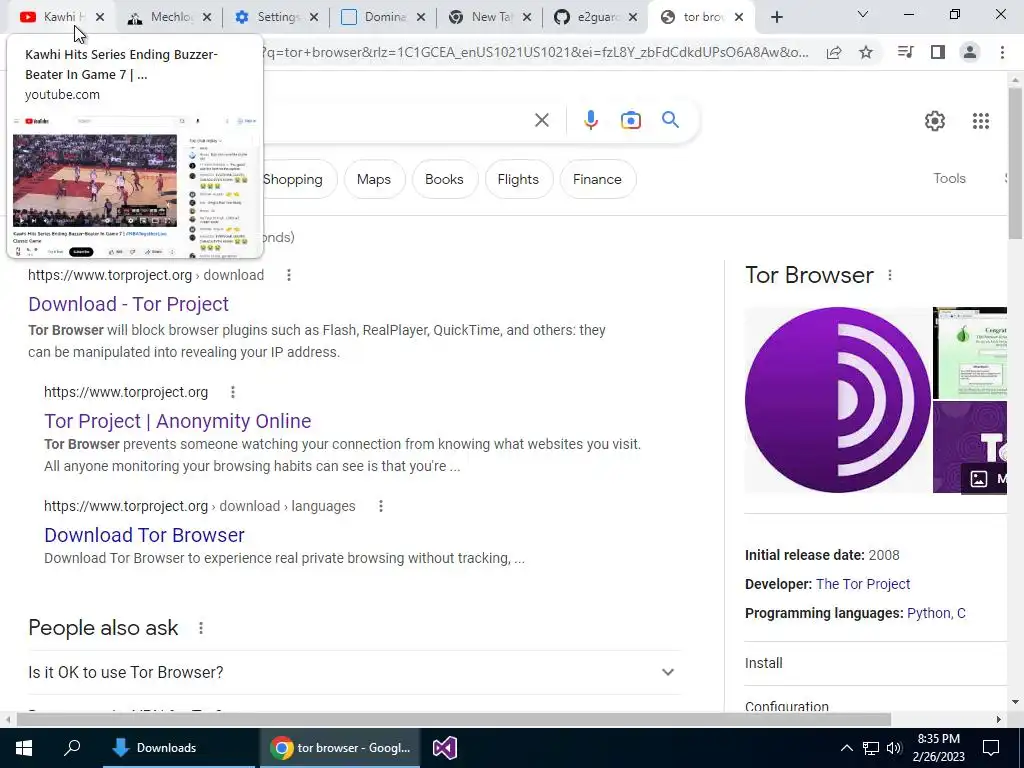Filter results by Books
Screen dimensions: 1024x768
[444, 180]
